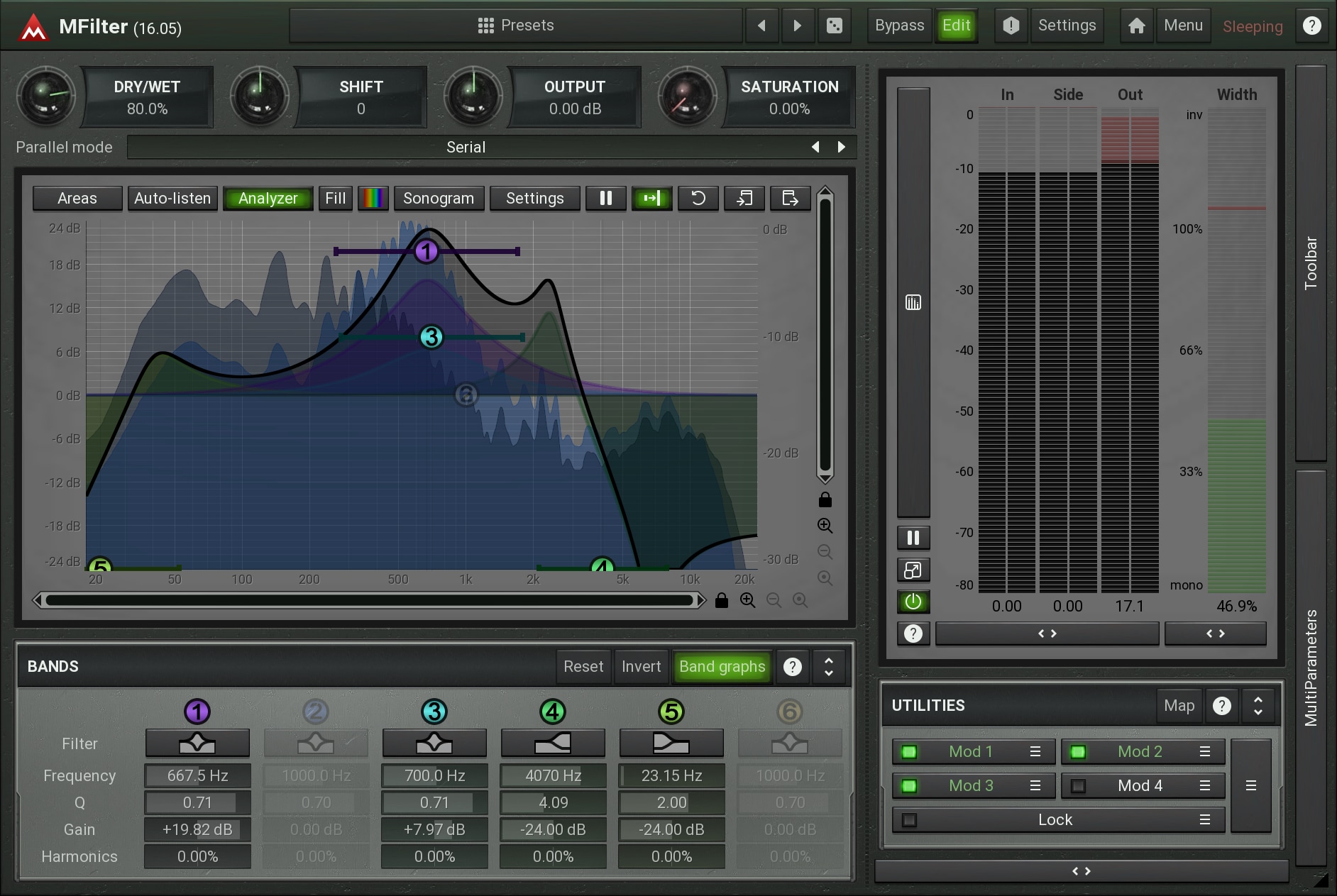
Task: Pause the analyzer display
Action: pos(606,198)
